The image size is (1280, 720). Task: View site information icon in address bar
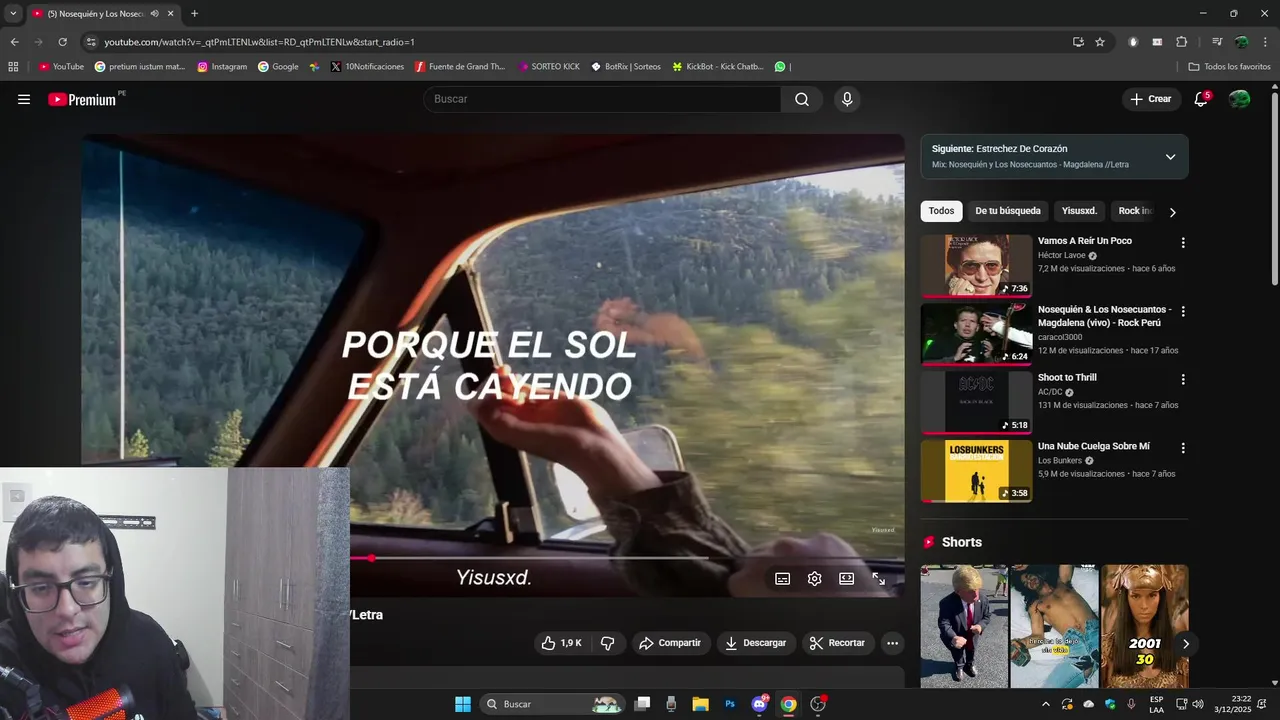91,42
